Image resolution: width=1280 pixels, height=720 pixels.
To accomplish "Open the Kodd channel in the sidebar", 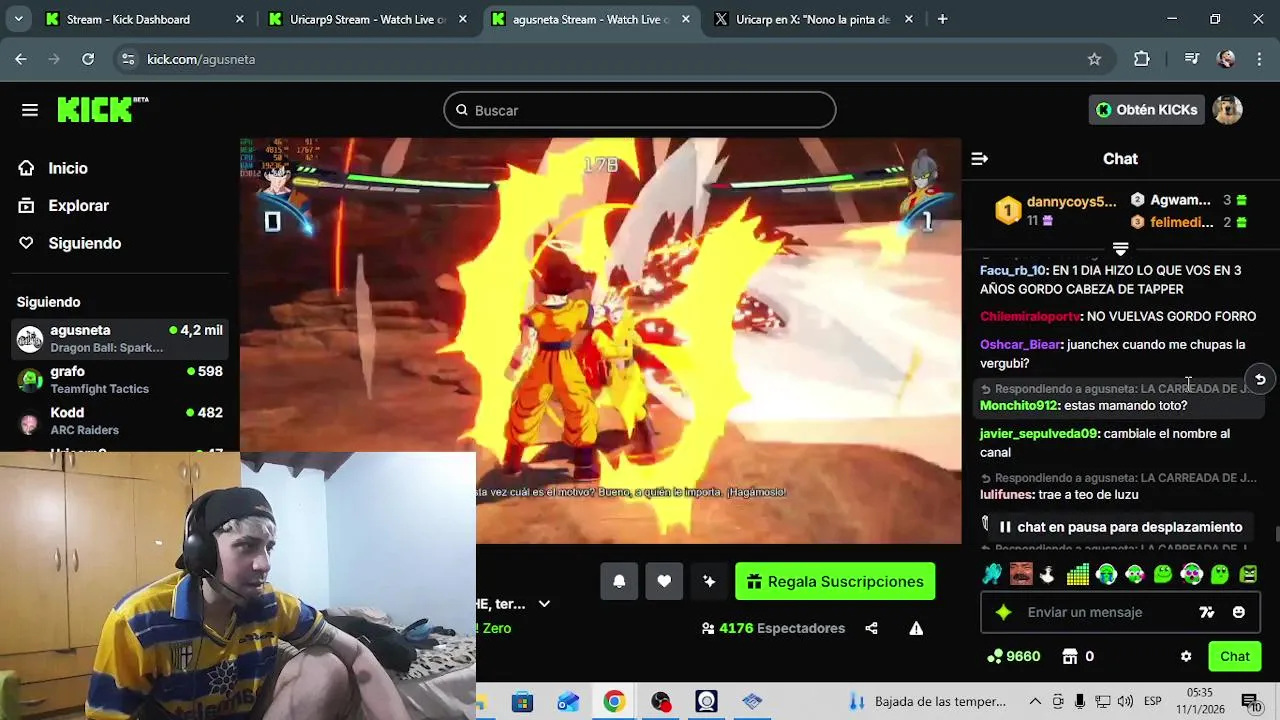I will tap(120, 421).
